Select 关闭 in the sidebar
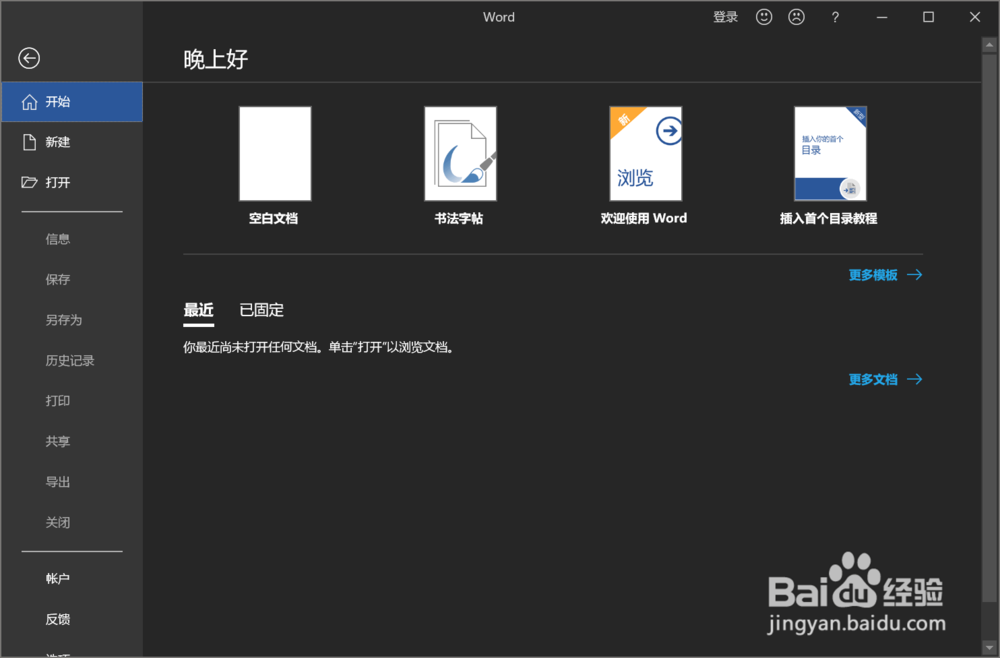1000x658 pixels. pyautogui.click(x=57, y=522)
